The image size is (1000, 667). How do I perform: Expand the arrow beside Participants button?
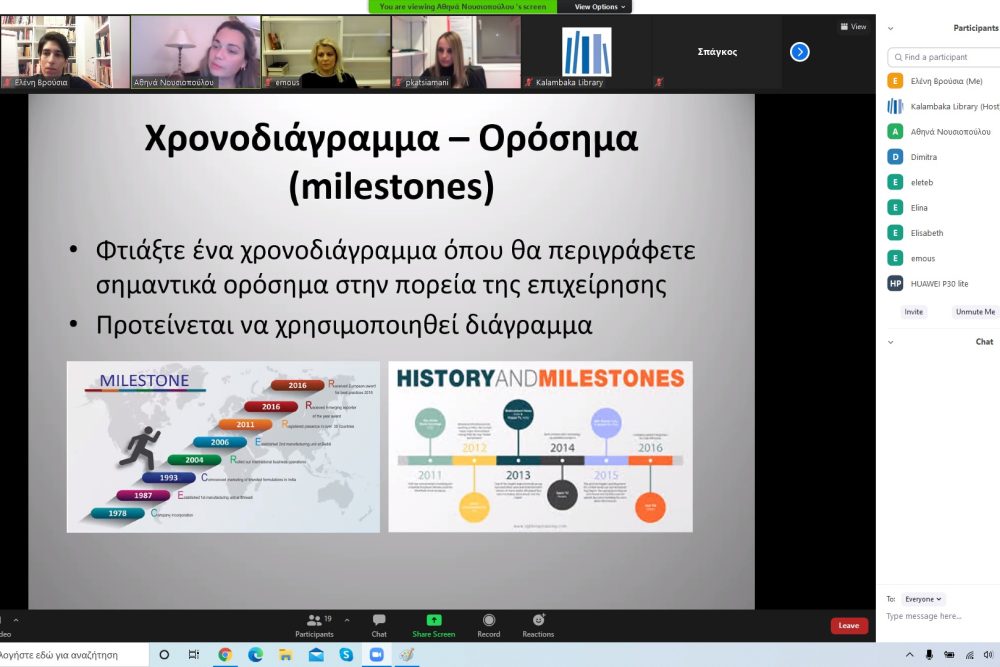point(347,620)
